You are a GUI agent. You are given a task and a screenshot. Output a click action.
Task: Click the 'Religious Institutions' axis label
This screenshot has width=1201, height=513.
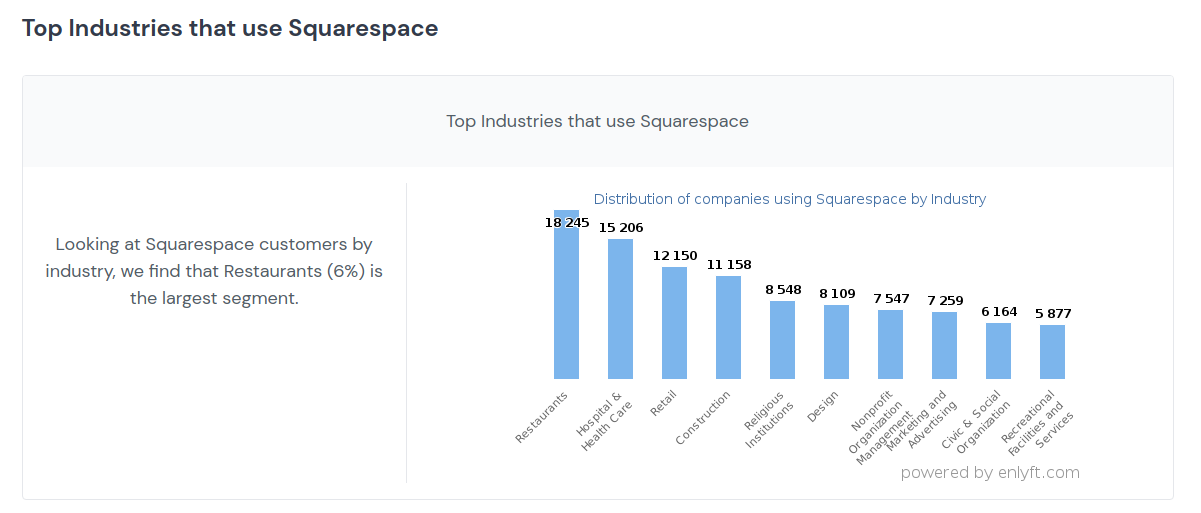point(767,420)
